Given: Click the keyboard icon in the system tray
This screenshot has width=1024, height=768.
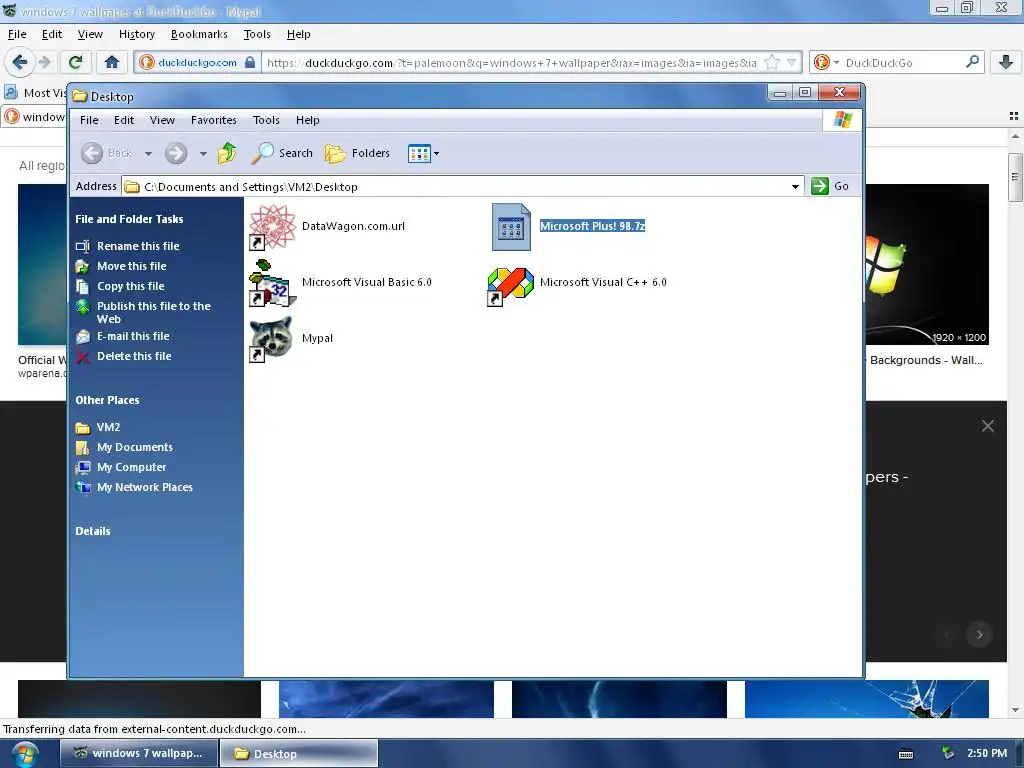Looking at the screenshot, I should click(906, 754).
